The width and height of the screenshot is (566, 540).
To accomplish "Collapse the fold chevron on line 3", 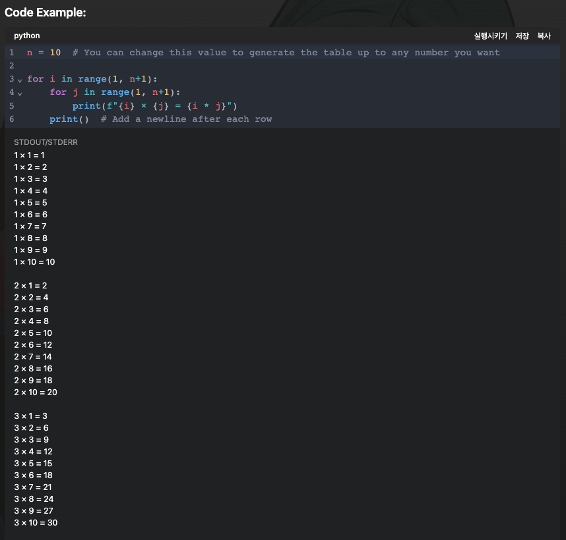I will (x=20, y=80).
